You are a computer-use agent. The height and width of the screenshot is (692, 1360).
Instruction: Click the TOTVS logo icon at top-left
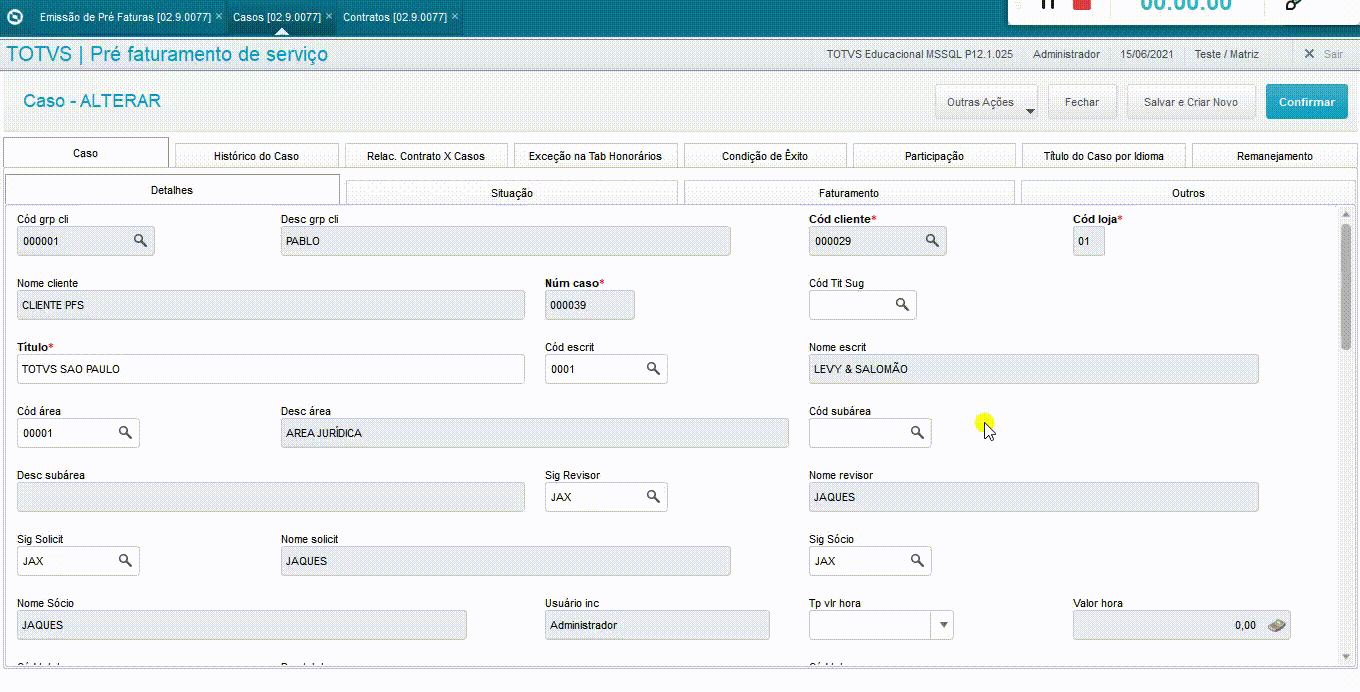pyautogui.click(x=14, y=17)
